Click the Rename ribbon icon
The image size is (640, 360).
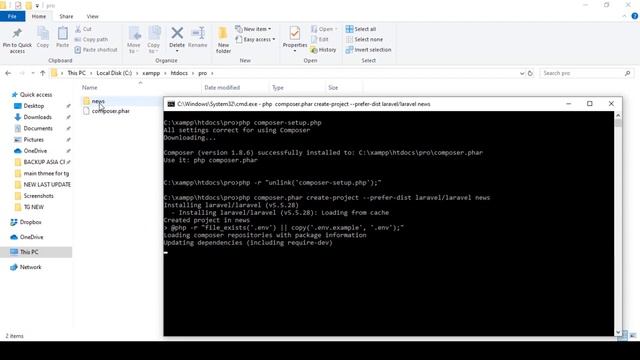tap(198, 33)
